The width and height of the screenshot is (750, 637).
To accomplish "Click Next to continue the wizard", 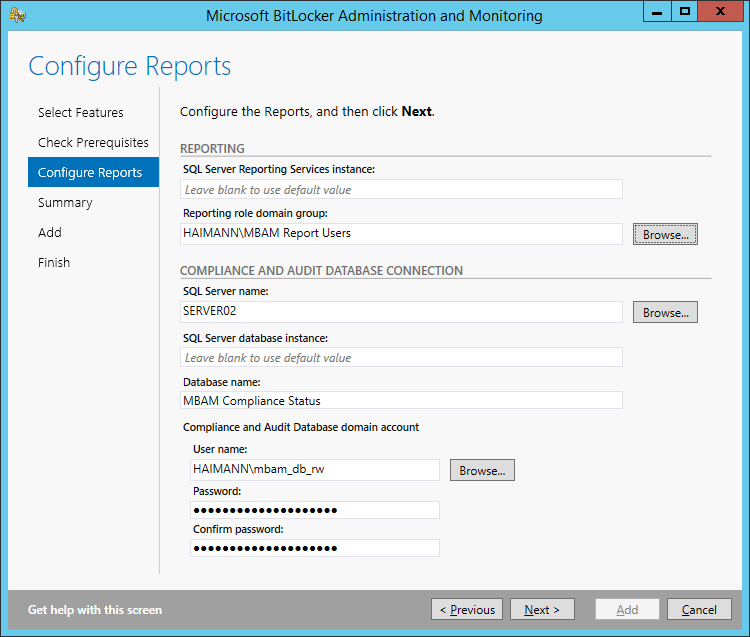I will tap(542, 609).
